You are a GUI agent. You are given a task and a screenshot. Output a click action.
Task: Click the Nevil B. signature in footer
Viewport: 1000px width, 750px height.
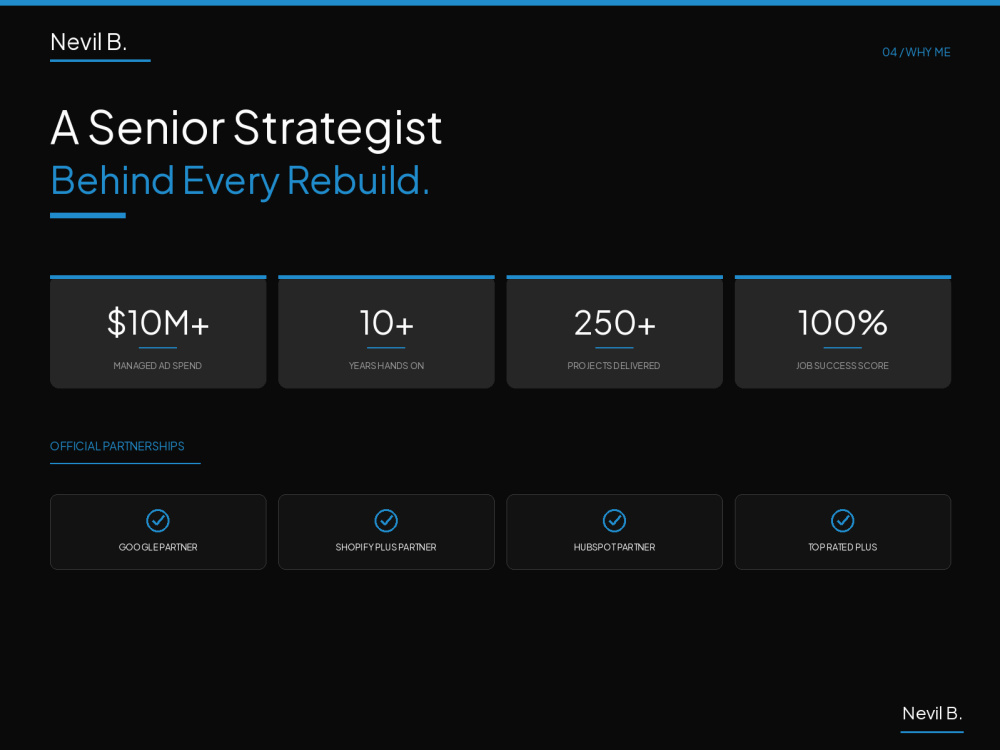[x=932, y=713]
